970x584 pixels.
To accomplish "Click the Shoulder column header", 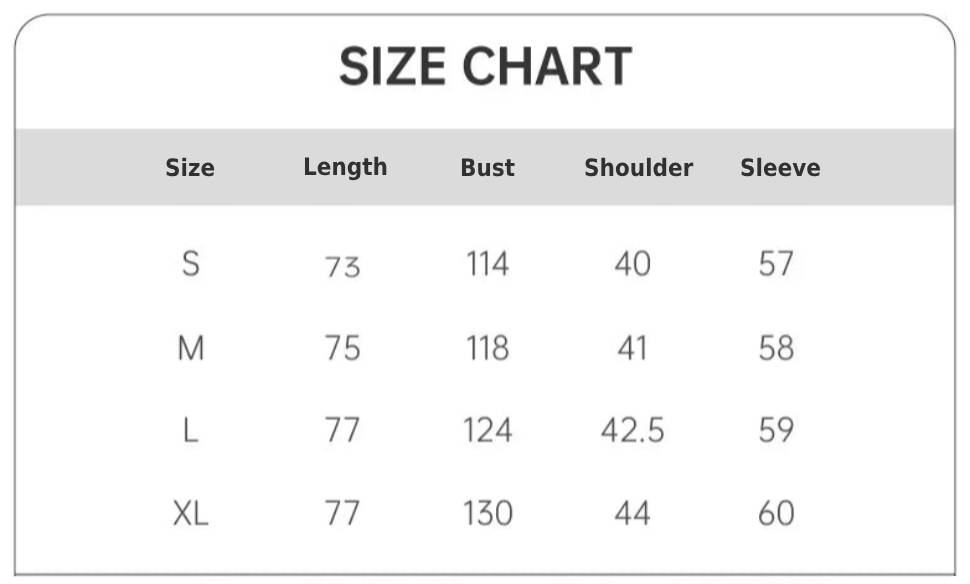I will 638,168.
